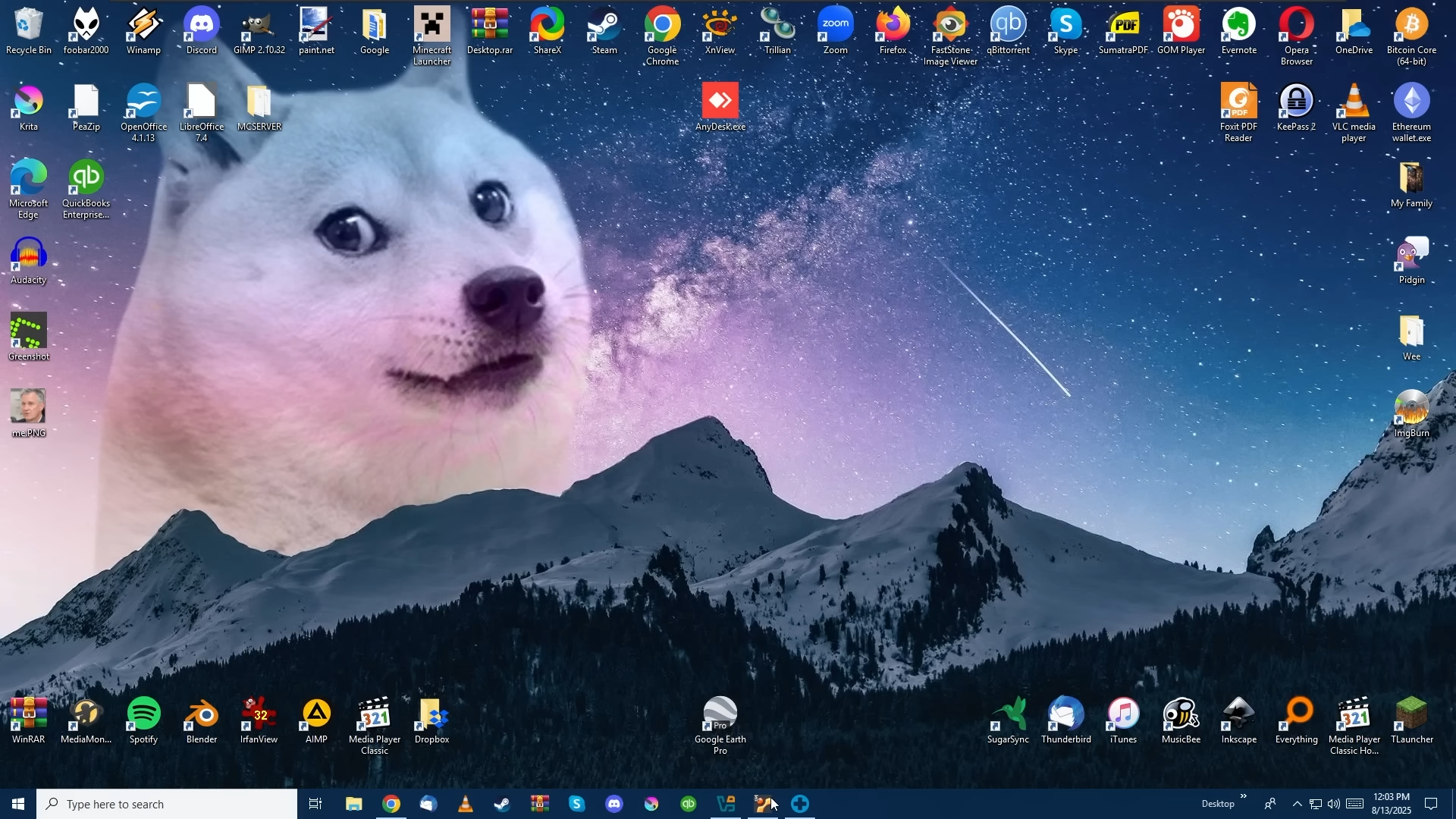Open the notification Action Center
The image size is (1456, 819).
pyautogui.click(x=1432, y=805)
